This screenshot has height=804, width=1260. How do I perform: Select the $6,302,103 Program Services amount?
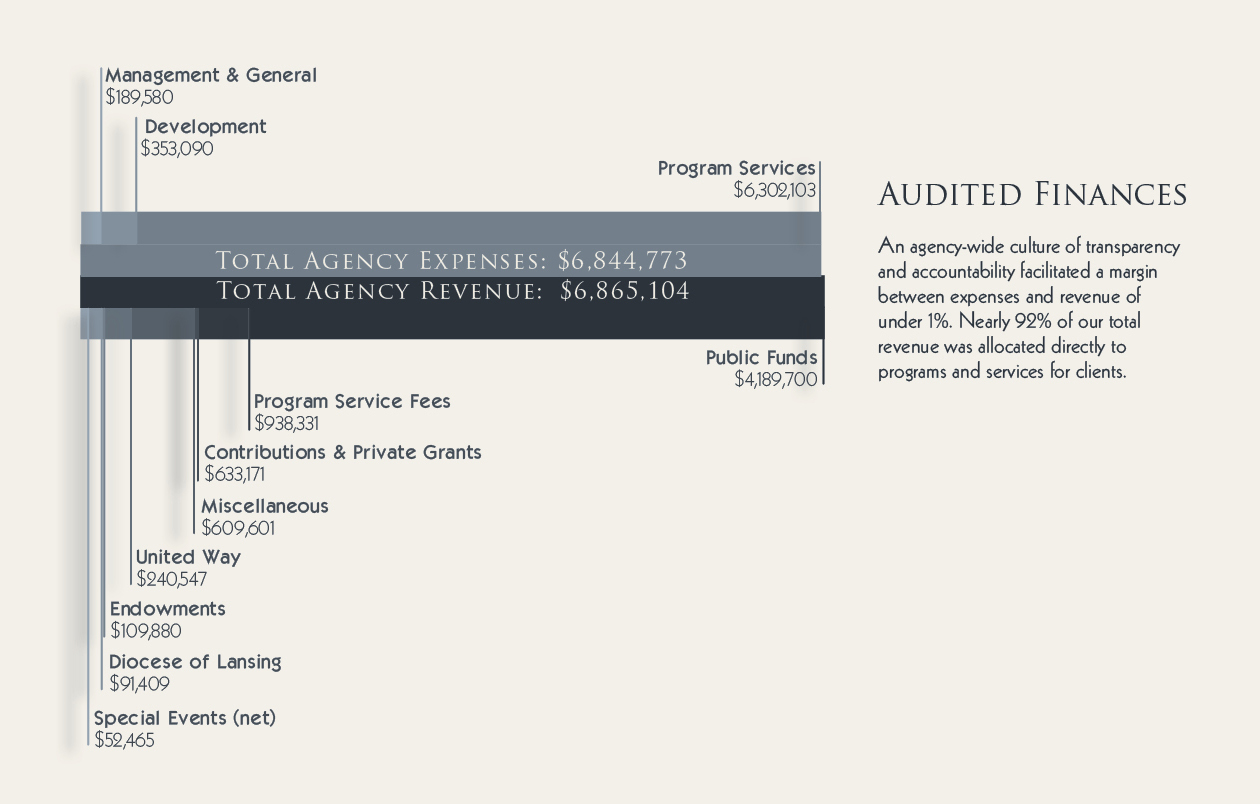[774, 190]
